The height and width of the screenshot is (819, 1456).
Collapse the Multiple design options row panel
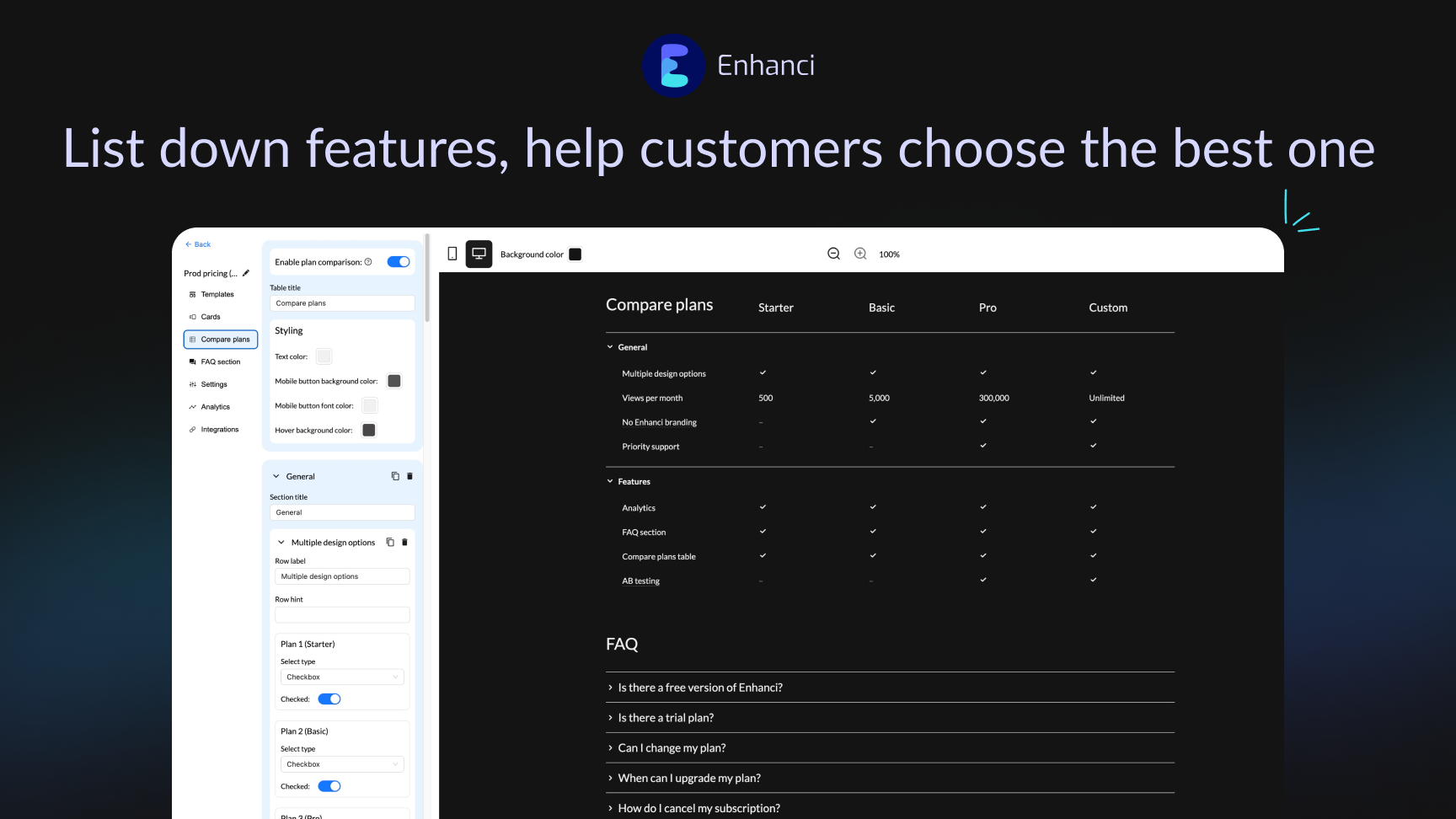point(281,543)
